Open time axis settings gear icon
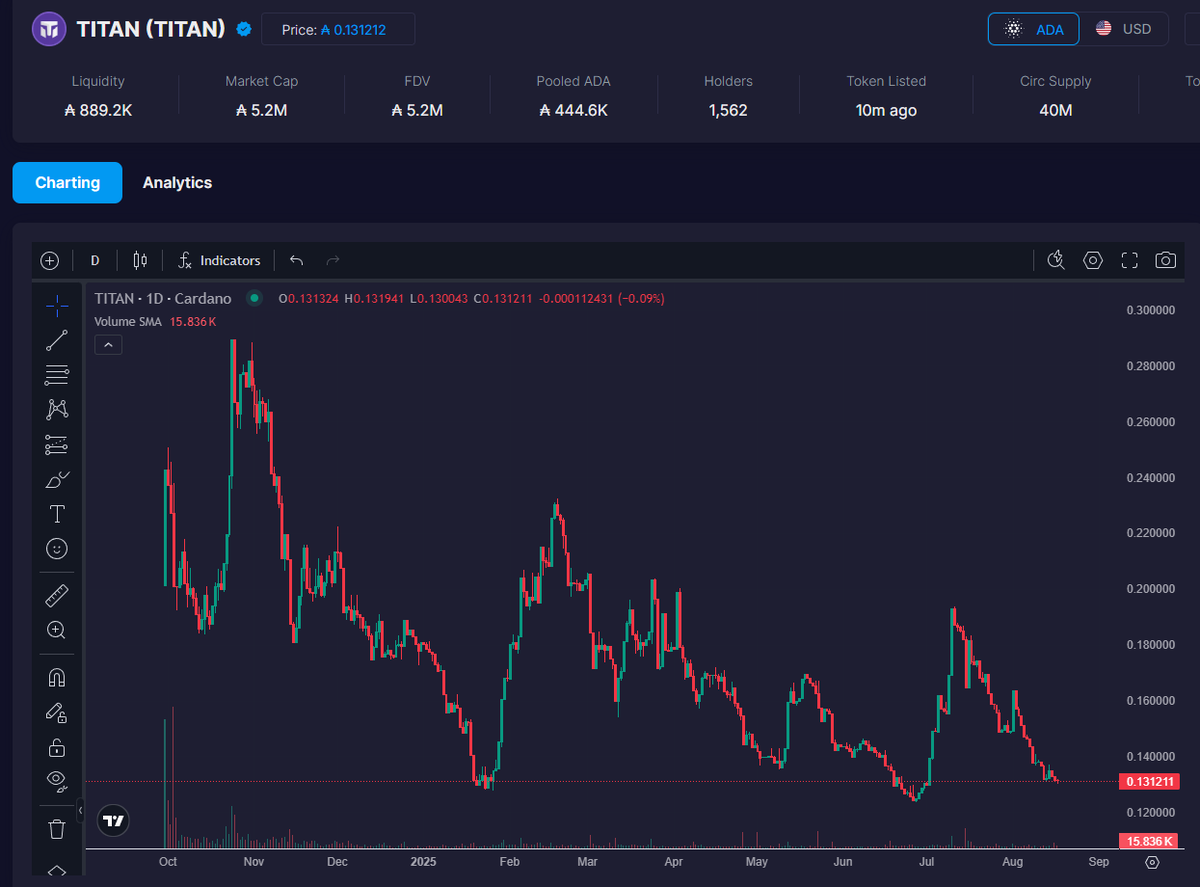Image resolution: width=1200 pixels, height=887 pixels. (x=1152, y=862)
